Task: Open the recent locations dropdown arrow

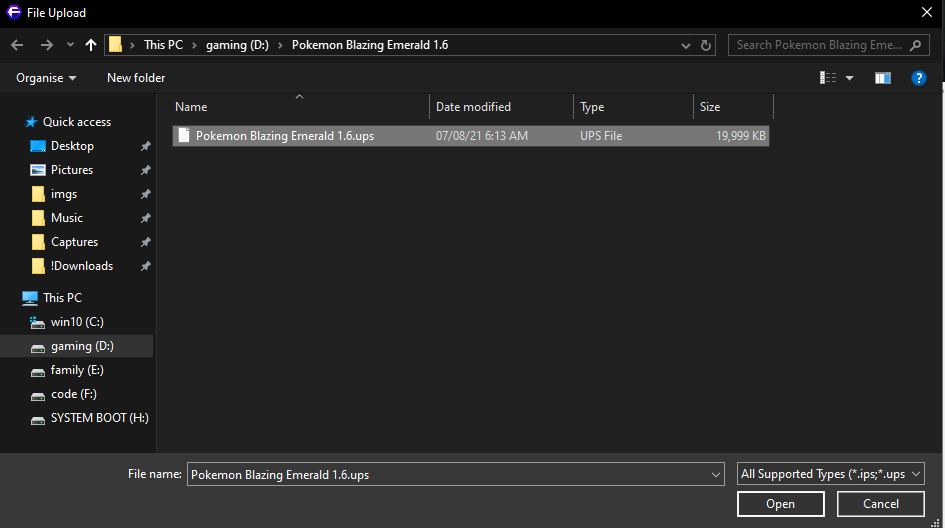Action: [70, 45]
